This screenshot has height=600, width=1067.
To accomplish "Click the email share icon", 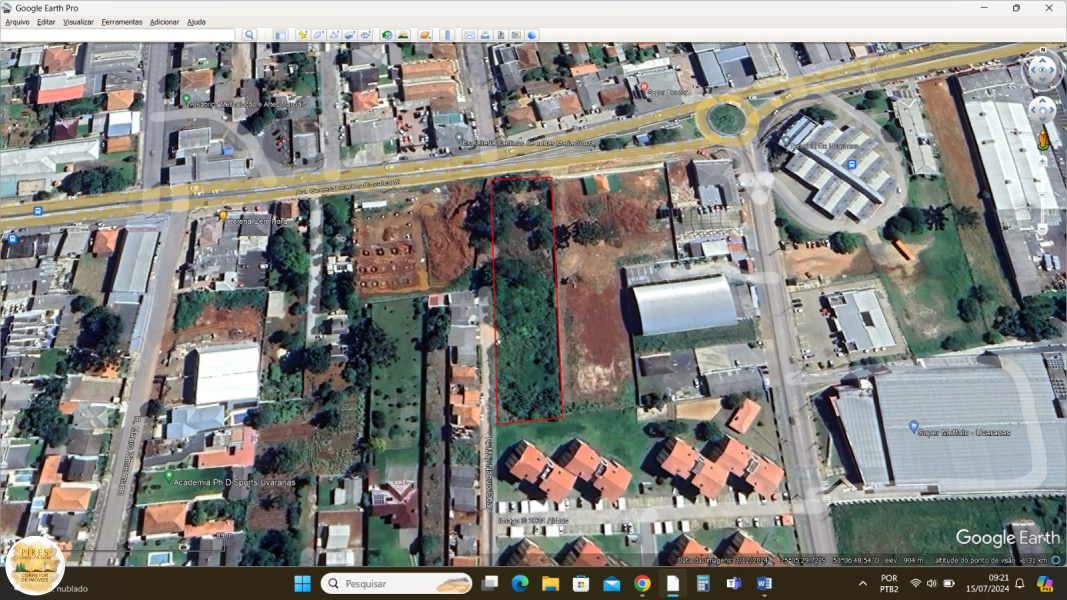I will tap(469, 35).
